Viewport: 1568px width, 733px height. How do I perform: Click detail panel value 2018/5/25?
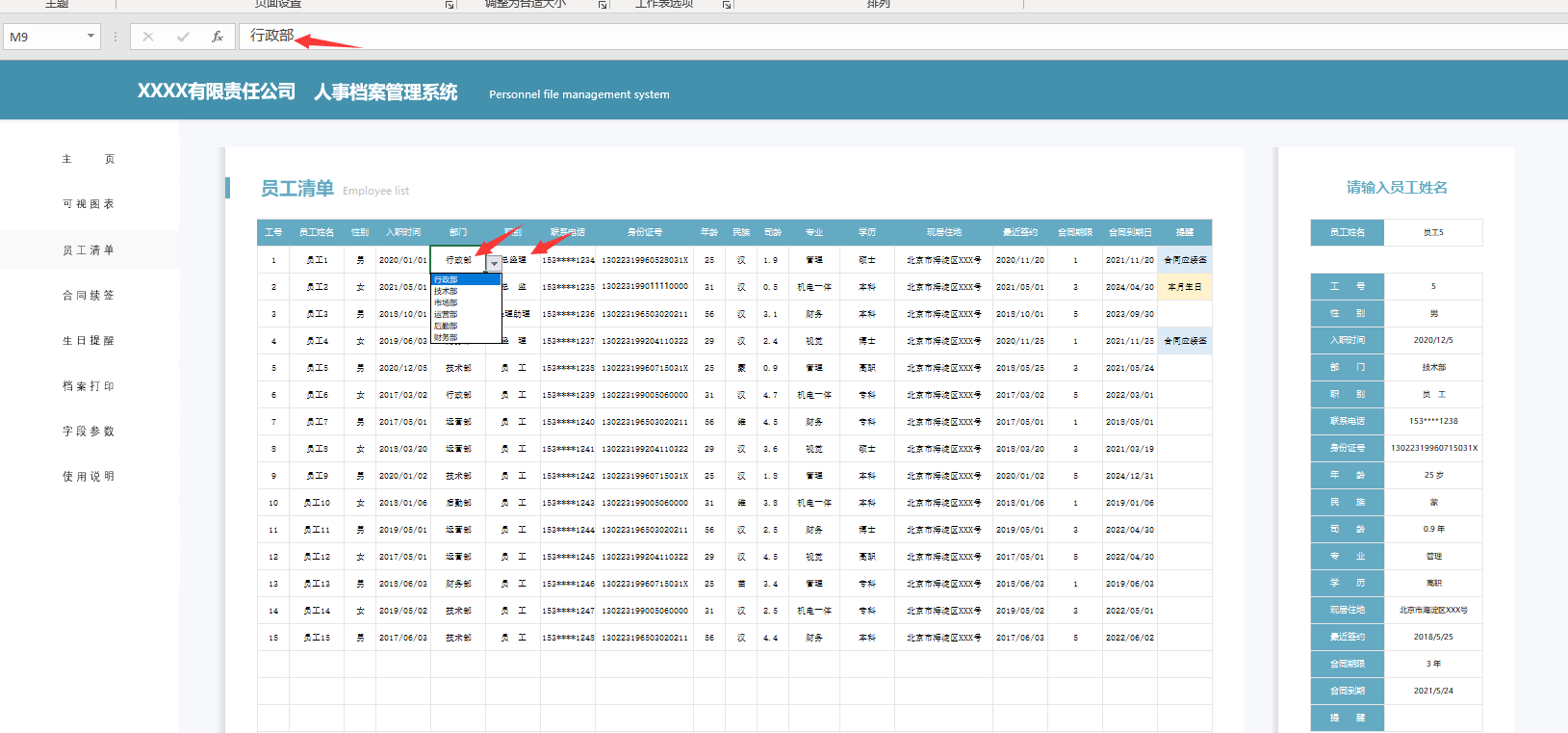1433,637
